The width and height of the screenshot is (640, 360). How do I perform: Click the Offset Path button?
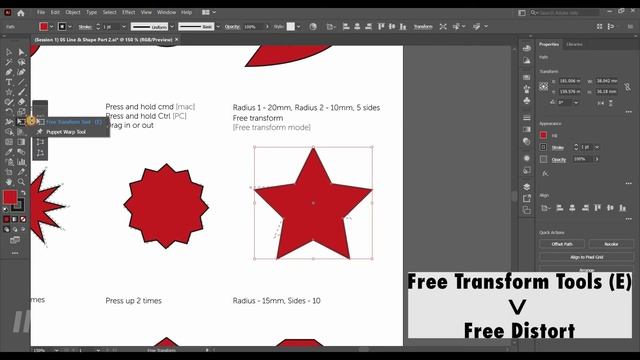(562, 244)
